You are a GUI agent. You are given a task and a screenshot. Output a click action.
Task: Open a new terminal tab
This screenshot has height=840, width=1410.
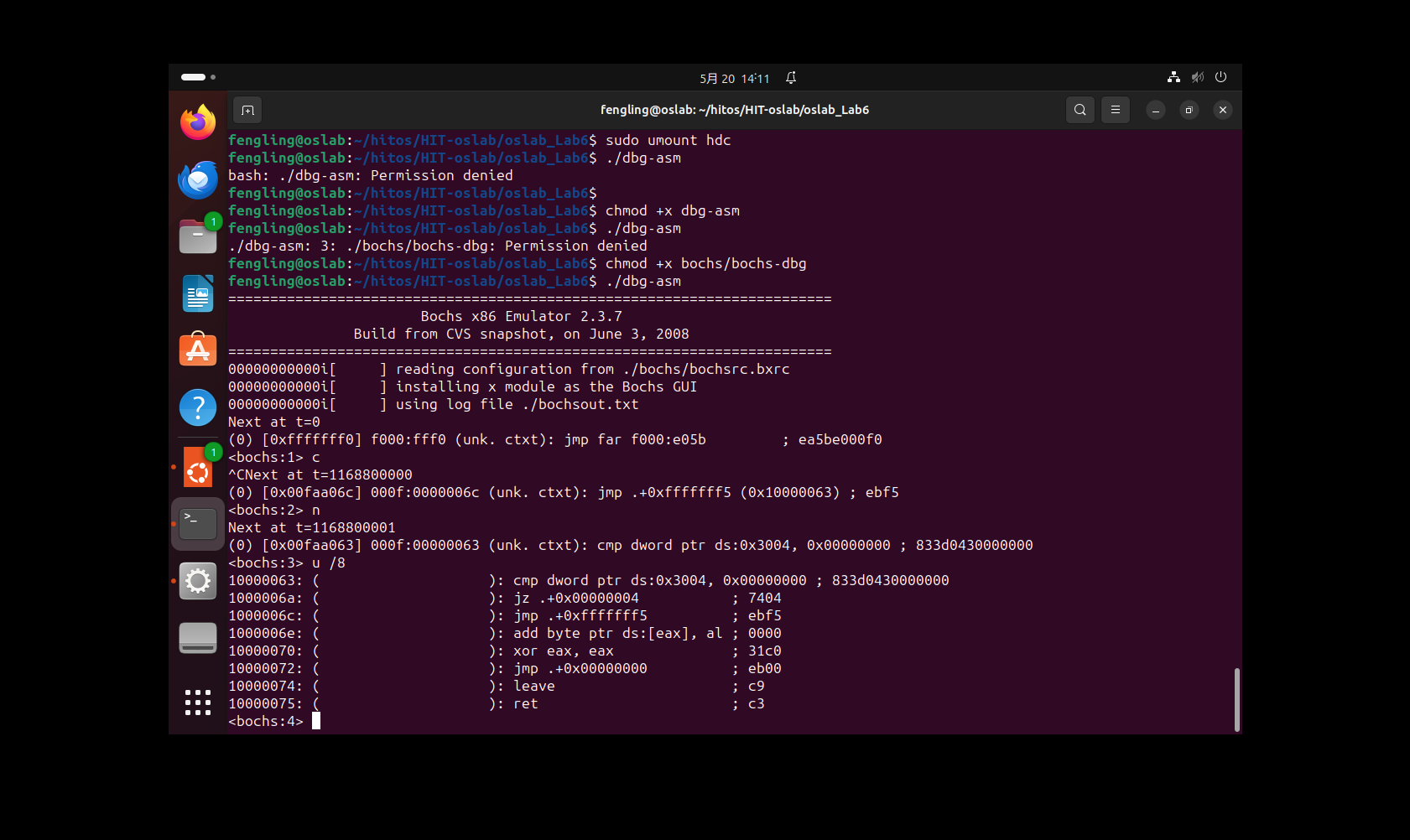[x=247, y=110]
